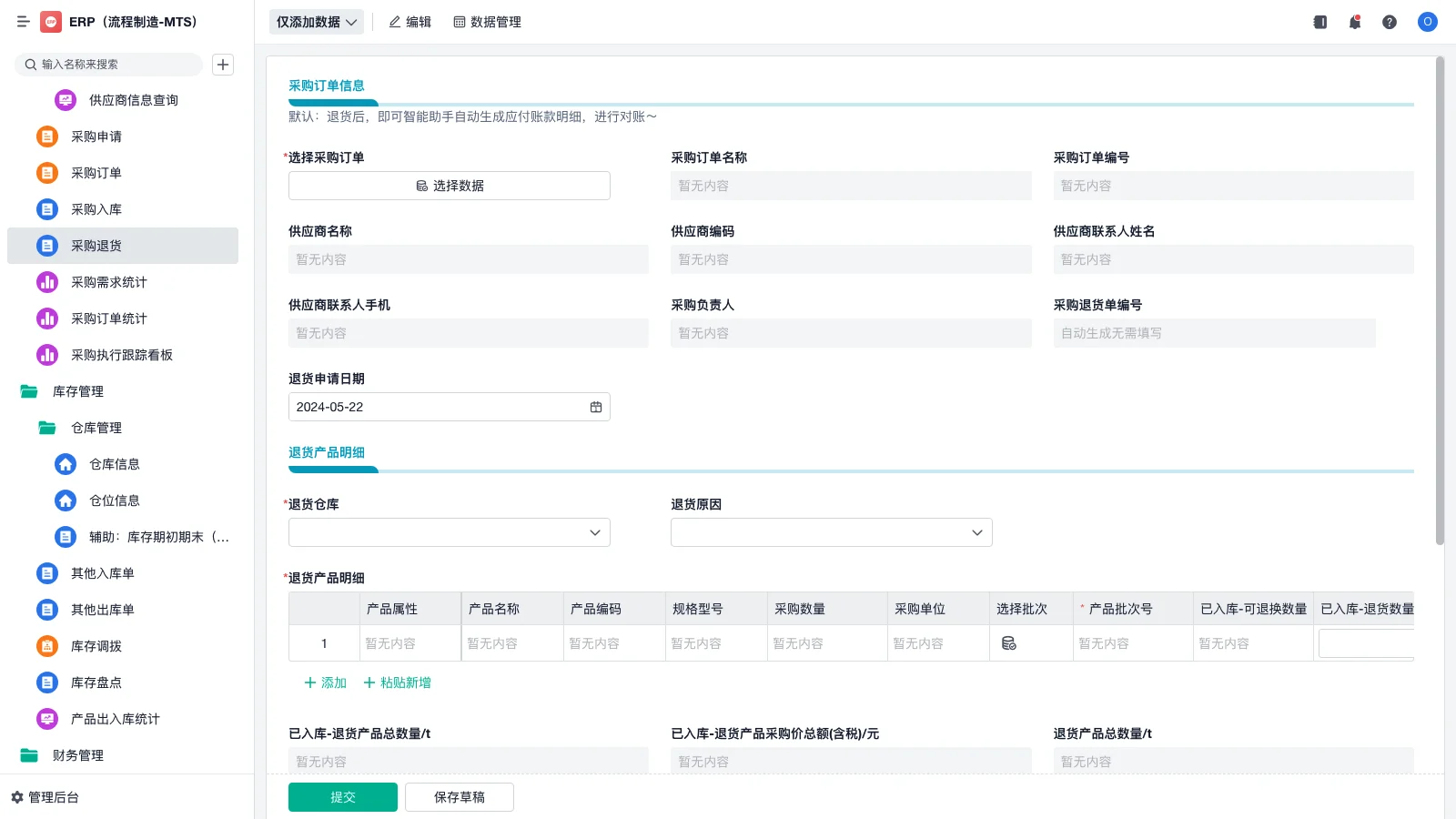
Task: Click 保存草稿 to save a draft
Action: [459, 796]
